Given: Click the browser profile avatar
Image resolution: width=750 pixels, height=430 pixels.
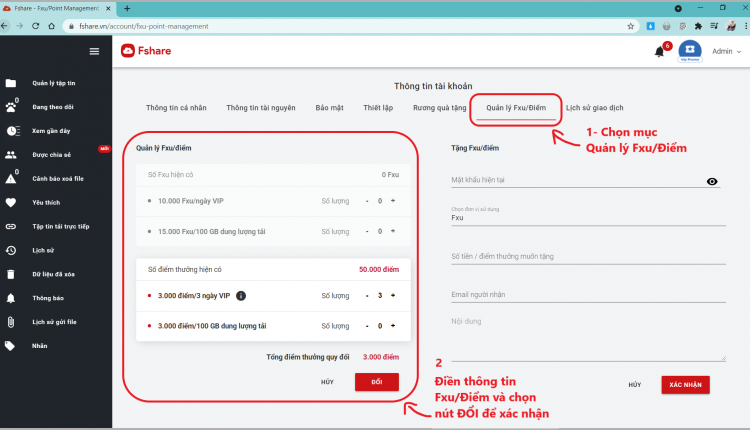Looking at the screenshot, I should click(x=731, y=26).
